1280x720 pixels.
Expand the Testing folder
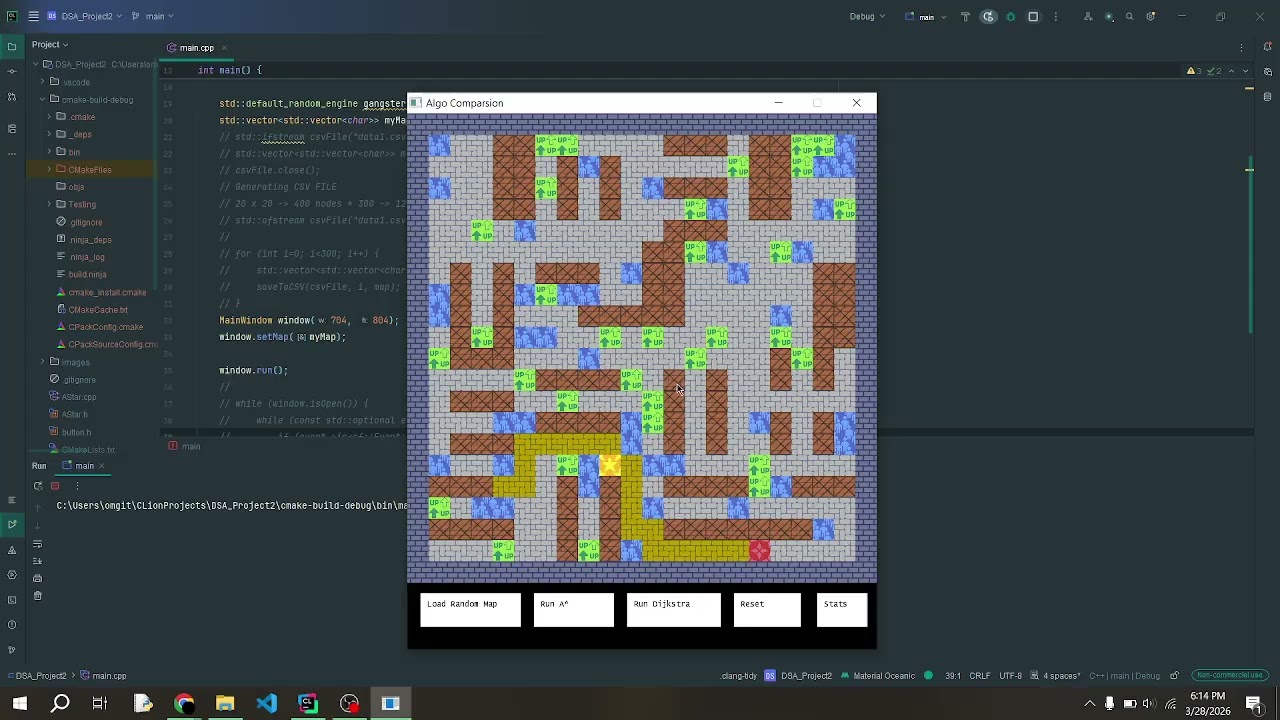[48, 204]
